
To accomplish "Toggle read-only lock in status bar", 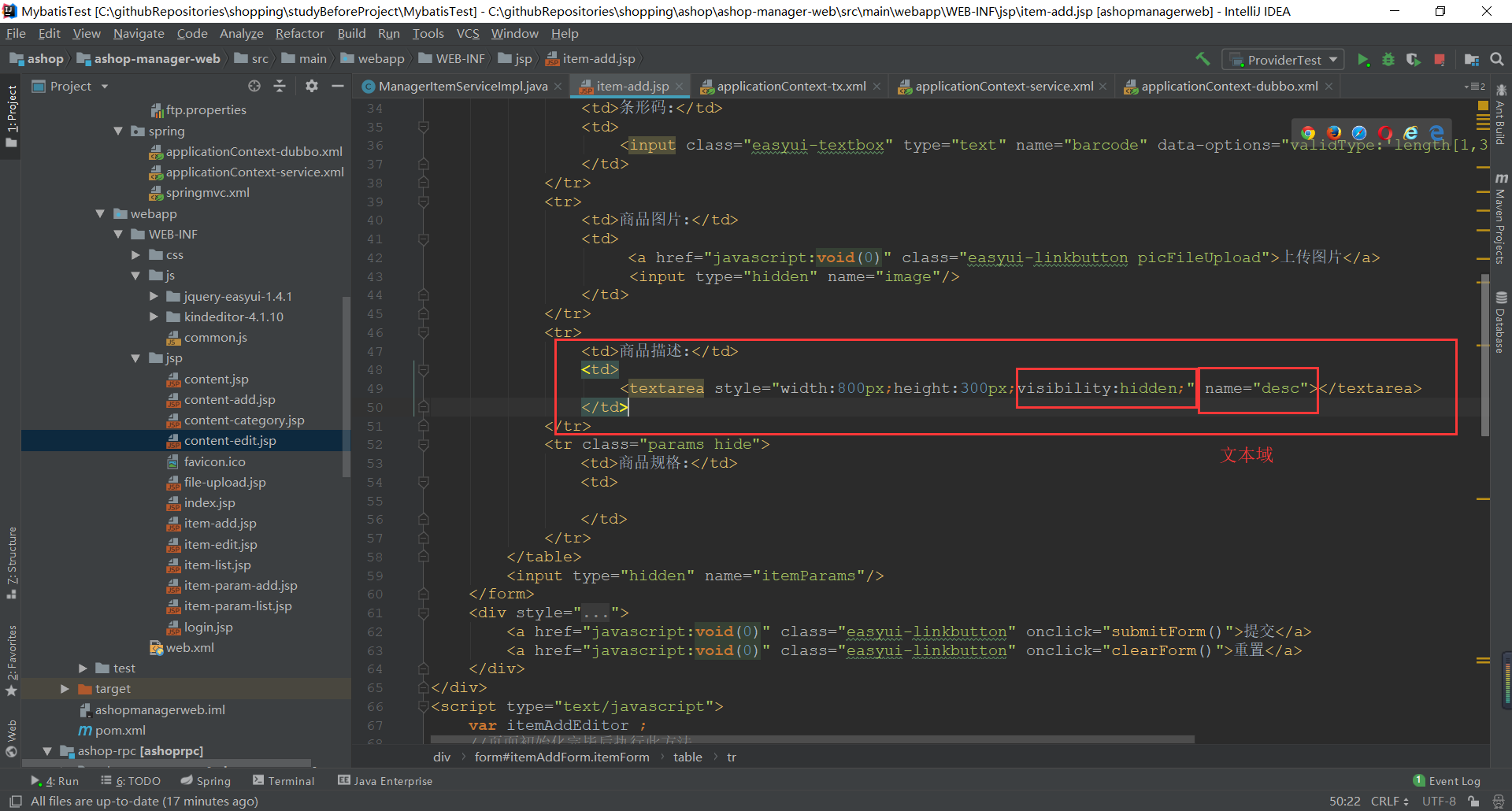I will click(1473, 802).
